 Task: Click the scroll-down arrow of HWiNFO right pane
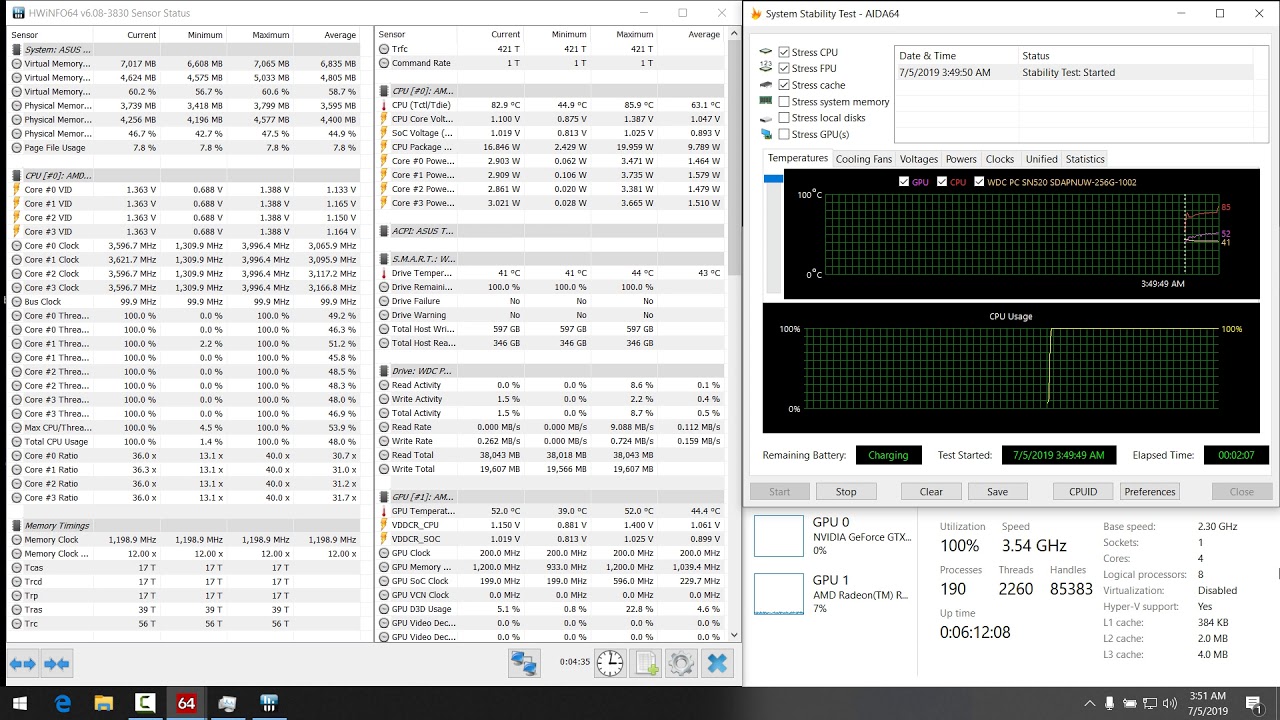[735, 635]
